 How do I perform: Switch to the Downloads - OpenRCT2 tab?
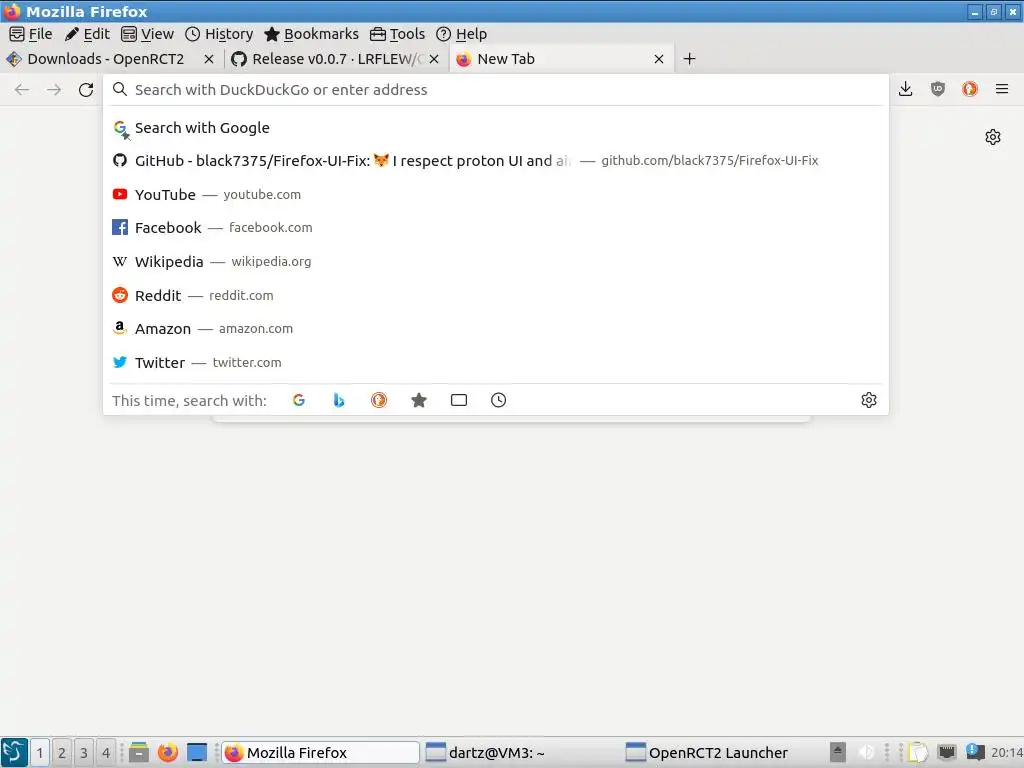coord(104,59)
